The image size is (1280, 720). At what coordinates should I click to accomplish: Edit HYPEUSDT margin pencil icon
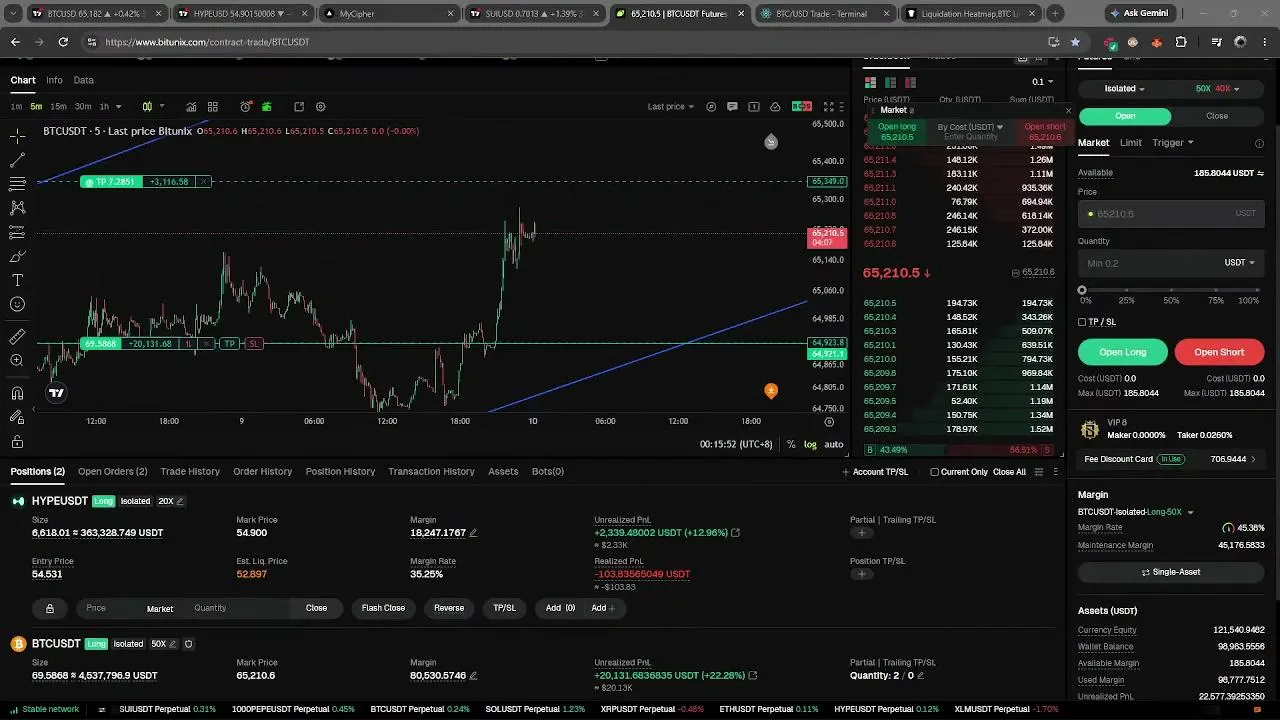(x=473, y=533)
